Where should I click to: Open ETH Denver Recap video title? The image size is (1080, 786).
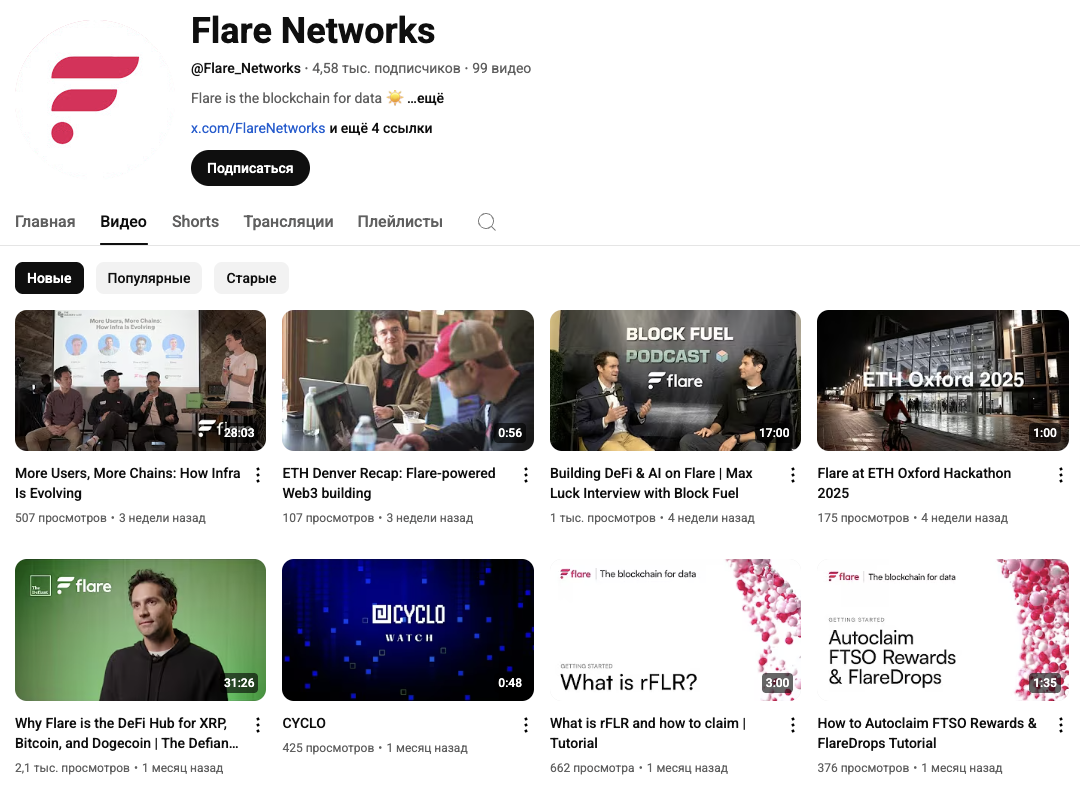coord(389,483)
